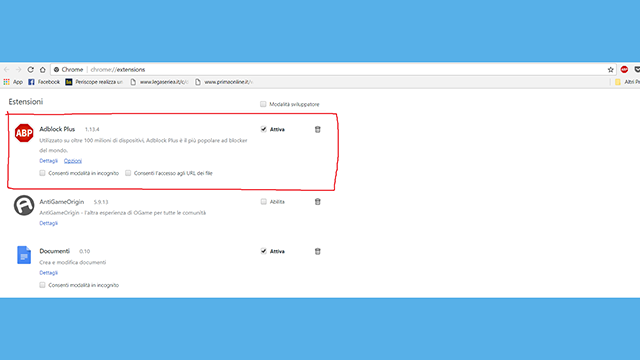This screenshot has height=360, width=640.
Task: Click the Adblock Plus ABP logo
Action: coord(24,133)
